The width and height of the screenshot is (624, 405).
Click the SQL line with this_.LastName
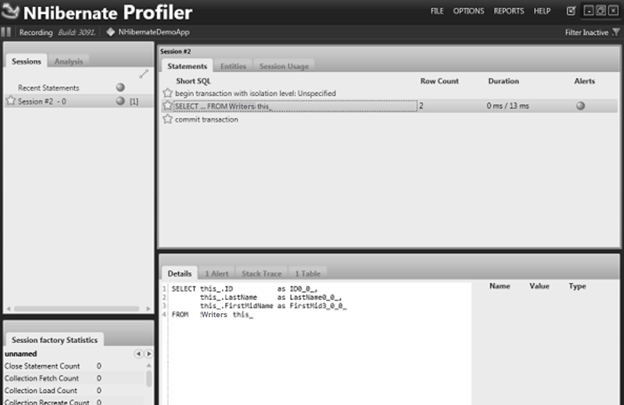coord(270,297)
